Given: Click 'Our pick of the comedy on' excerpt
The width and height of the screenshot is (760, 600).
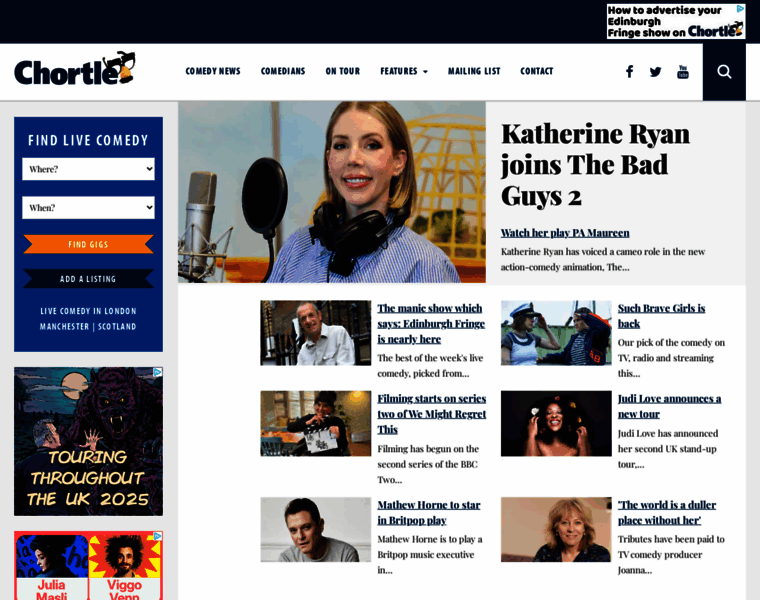Looking at the screenshot, I should [671, 358].
